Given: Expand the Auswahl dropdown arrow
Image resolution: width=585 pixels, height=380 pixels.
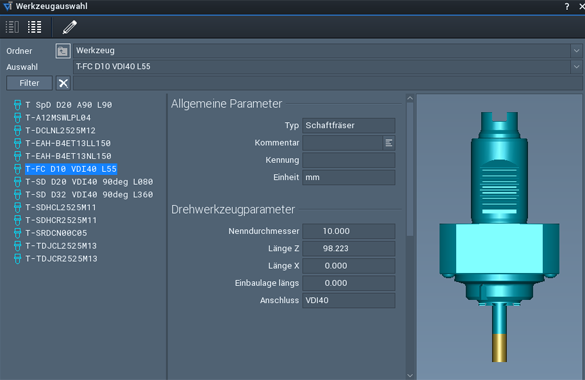Looking at the screenshot, I should (x=576, y=67).
